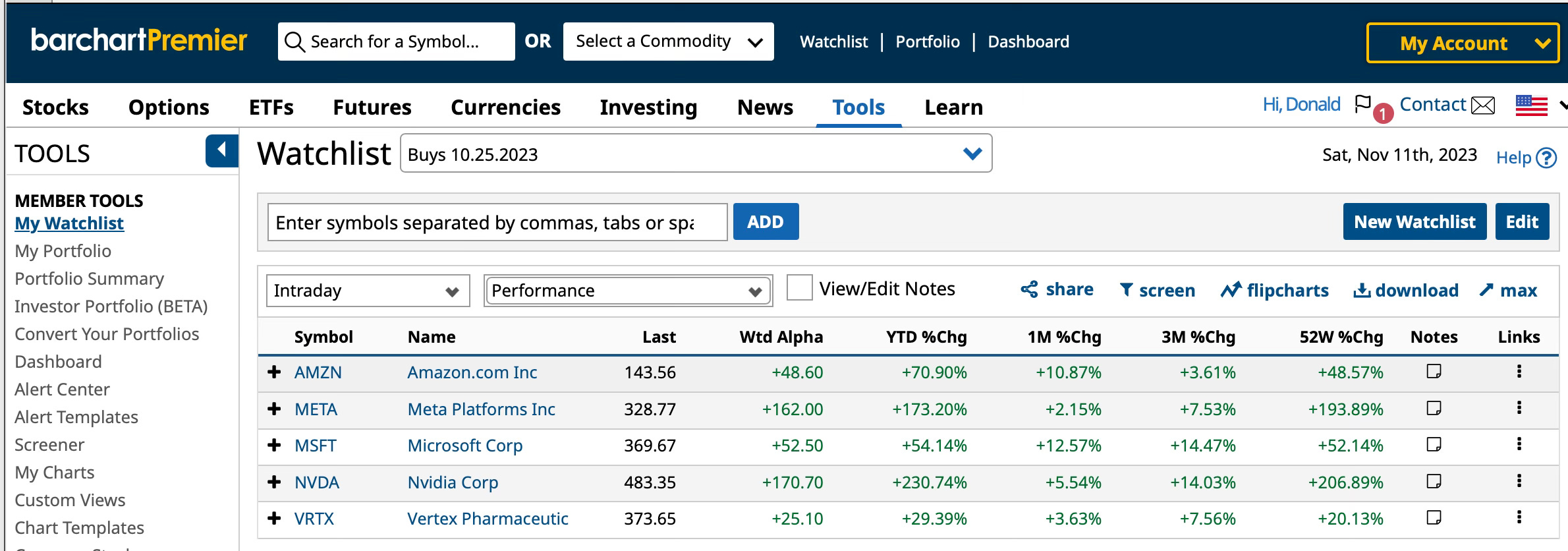Open the US flag country selector
1568x551 pixels.
pyautogui.click(x=1532, y=105)
